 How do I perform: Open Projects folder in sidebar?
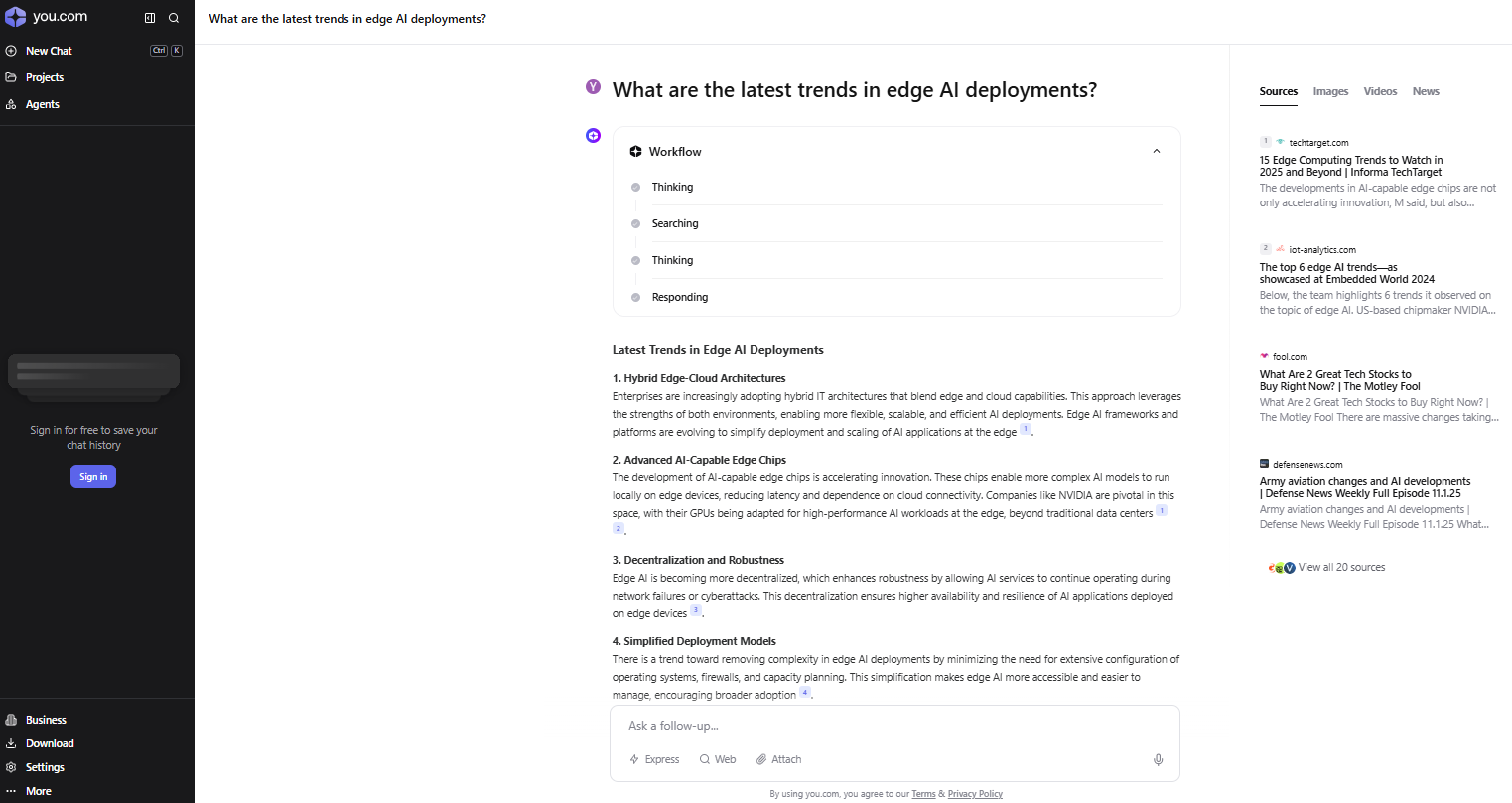pyautogui.click(x=44, y=77)
